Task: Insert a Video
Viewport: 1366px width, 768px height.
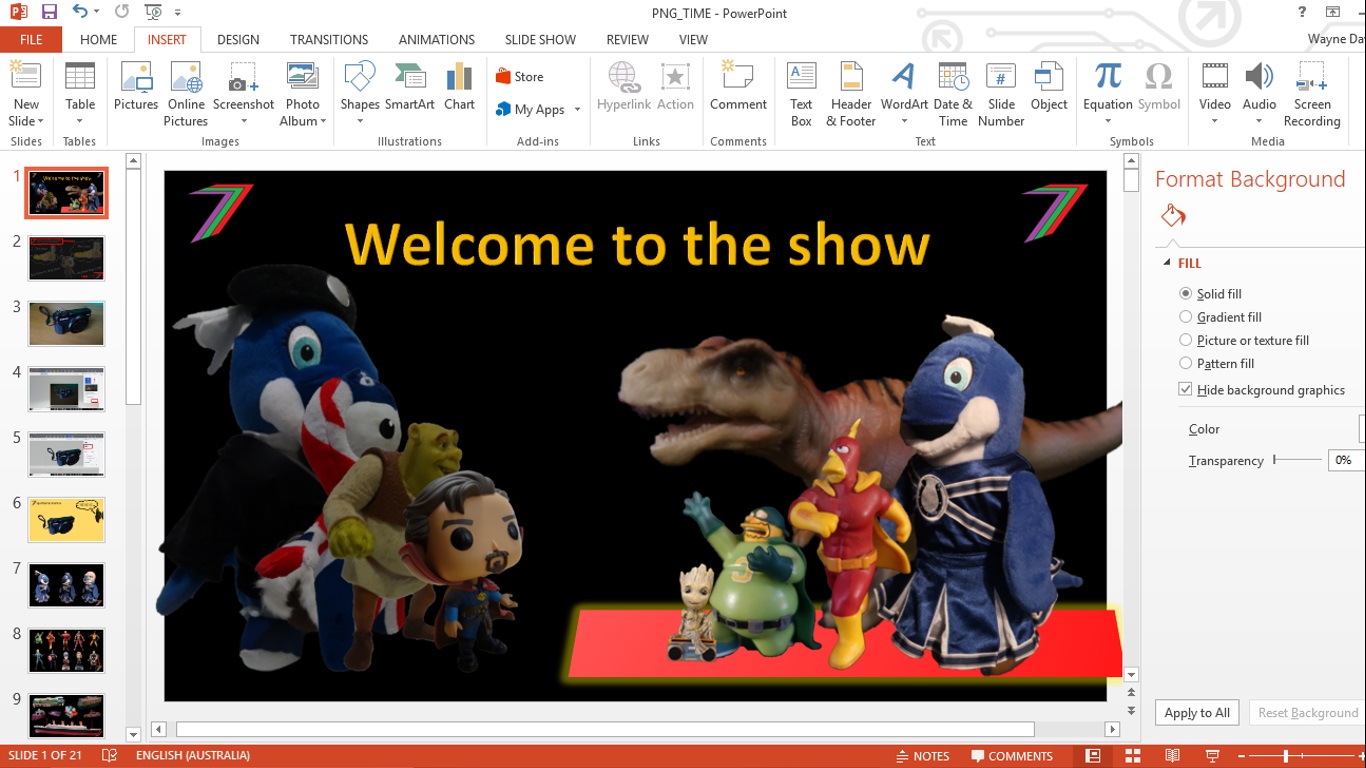Action: coord(1215,95)
